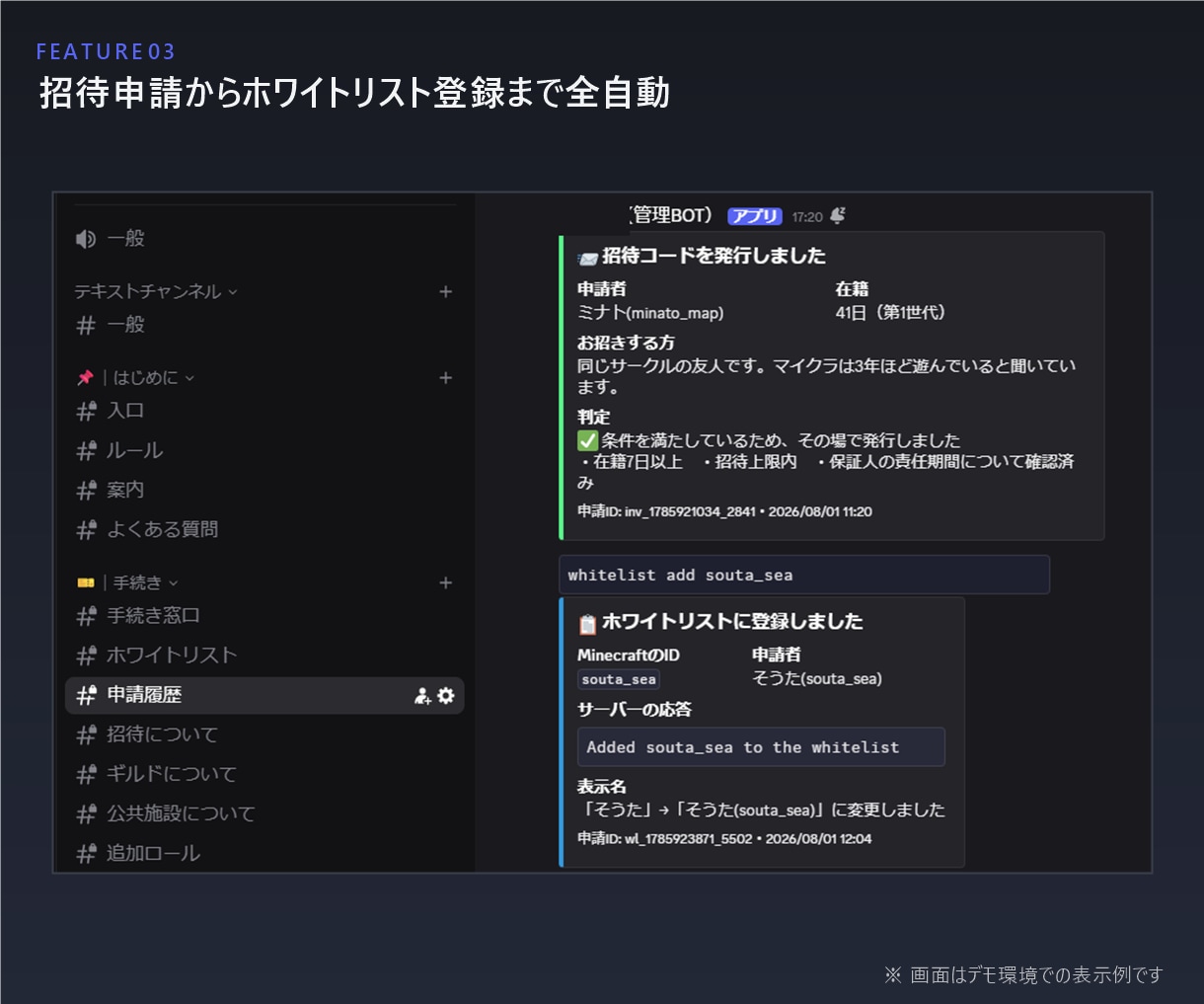
Task: Select the 申請履歴 channel
Action: pos(264,695)
